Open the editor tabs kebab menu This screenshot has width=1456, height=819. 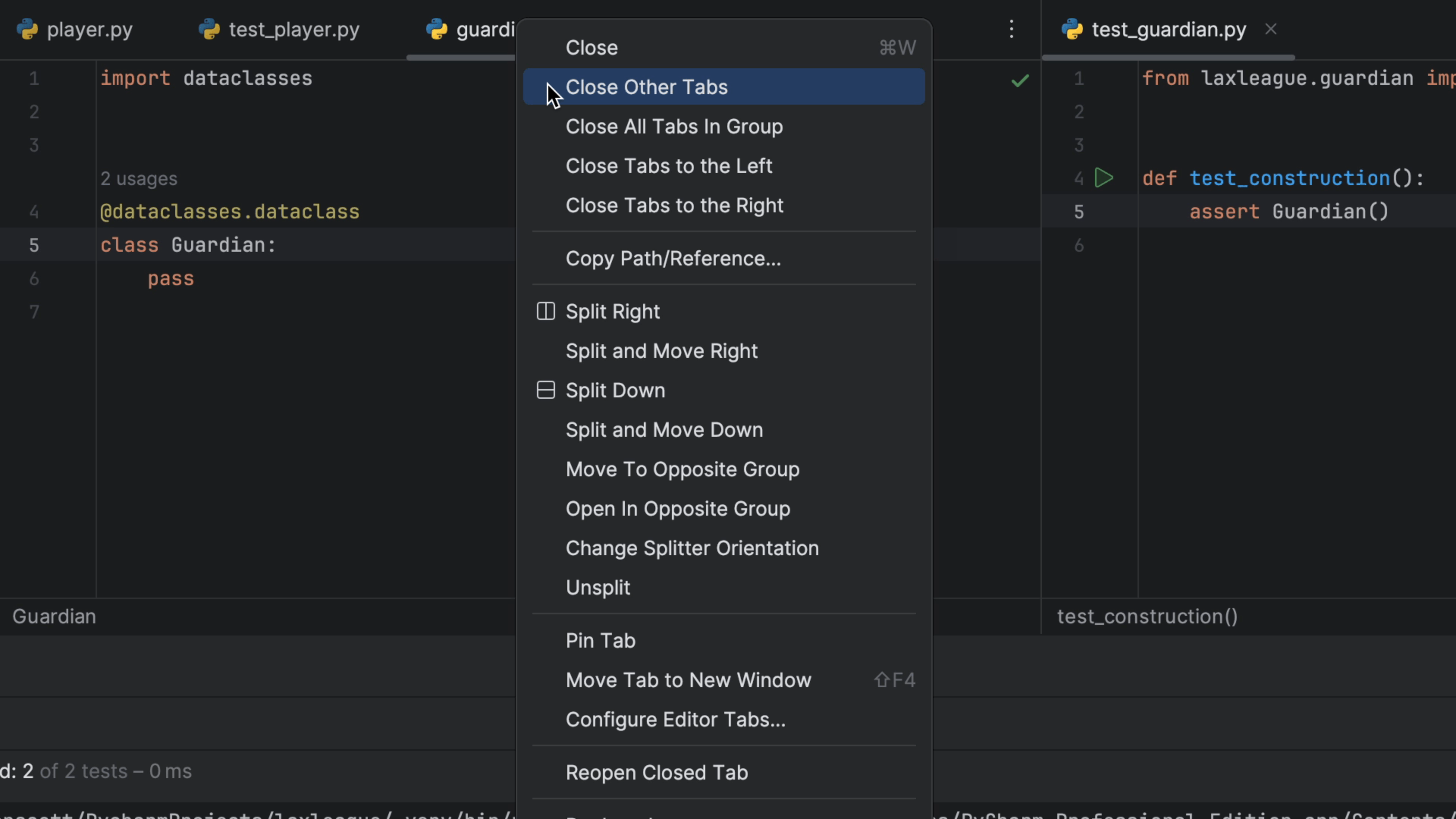tap(1012, 30)
